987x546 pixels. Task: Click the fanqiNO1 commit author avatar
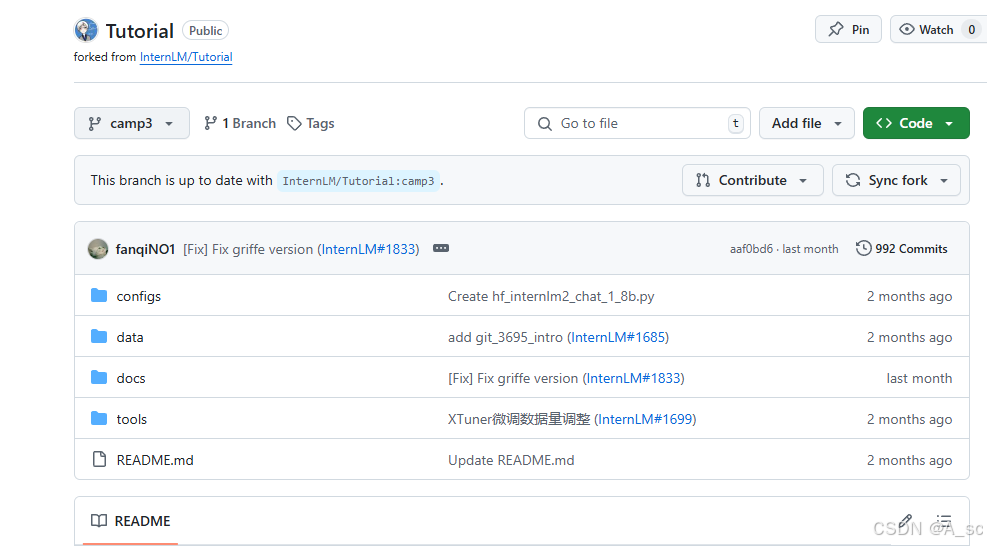coord(98,249)
